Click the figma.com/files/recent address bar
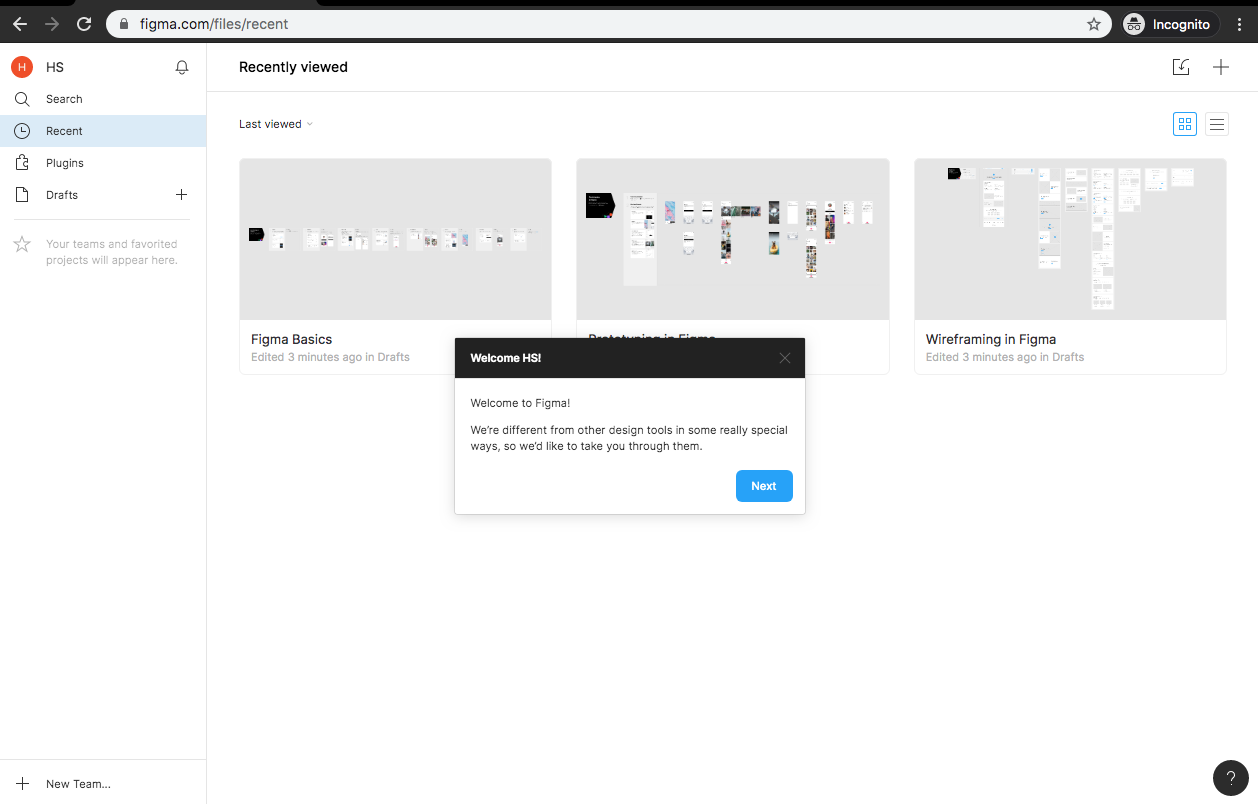Viewport: 1258px width, 804px height. pyautogui.click(x=609, y=24)
